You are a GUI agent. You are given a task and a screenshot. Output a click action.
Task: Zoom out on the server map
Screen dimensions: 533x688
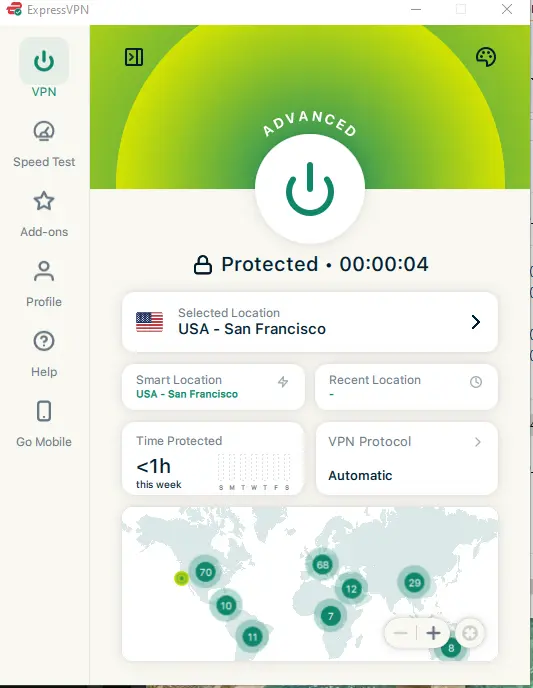(401, 633)
